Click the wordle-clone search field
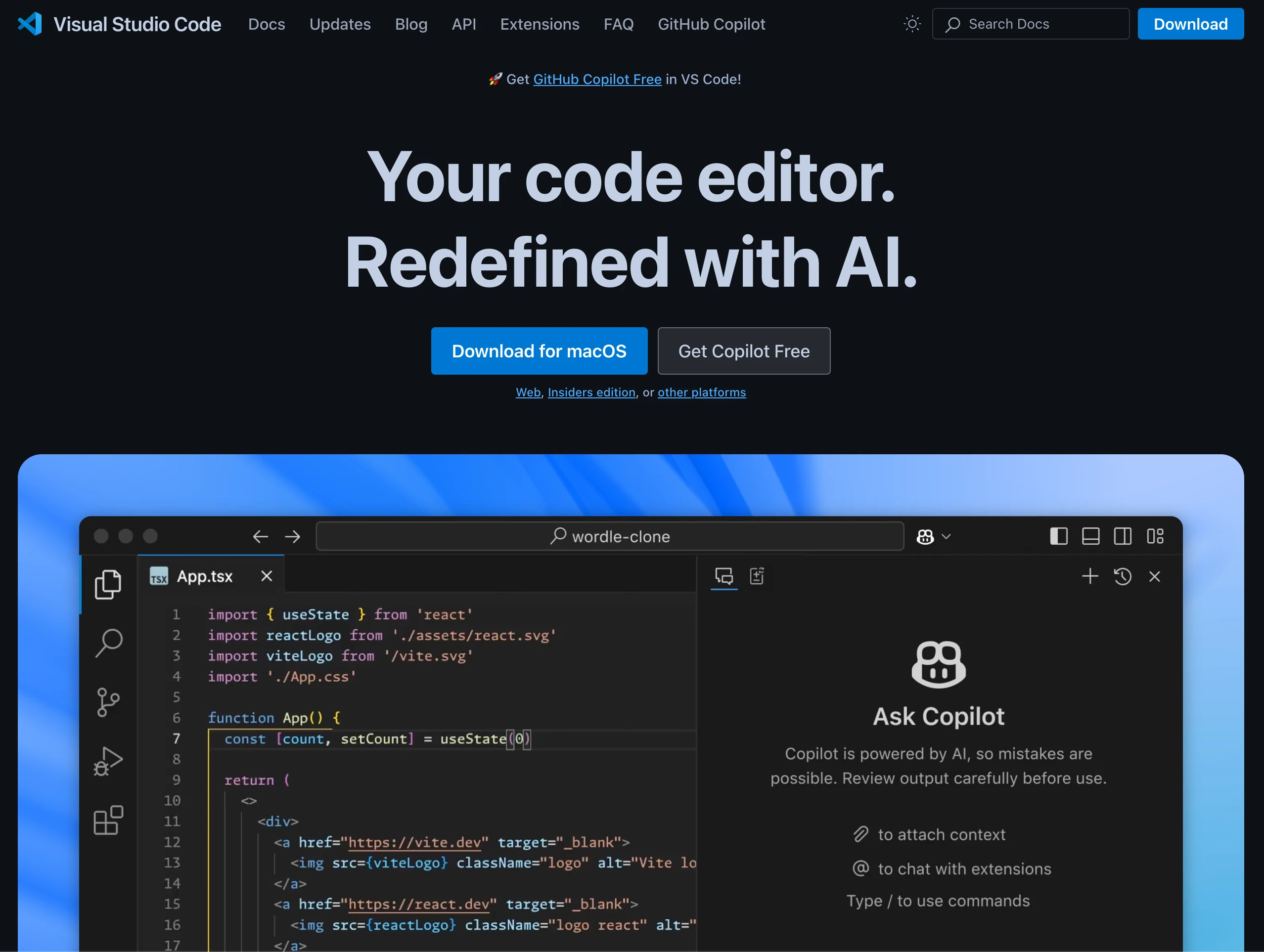The height and width of the screenshot is (952, 1264). pyautogui.click(x=609, y=536)
